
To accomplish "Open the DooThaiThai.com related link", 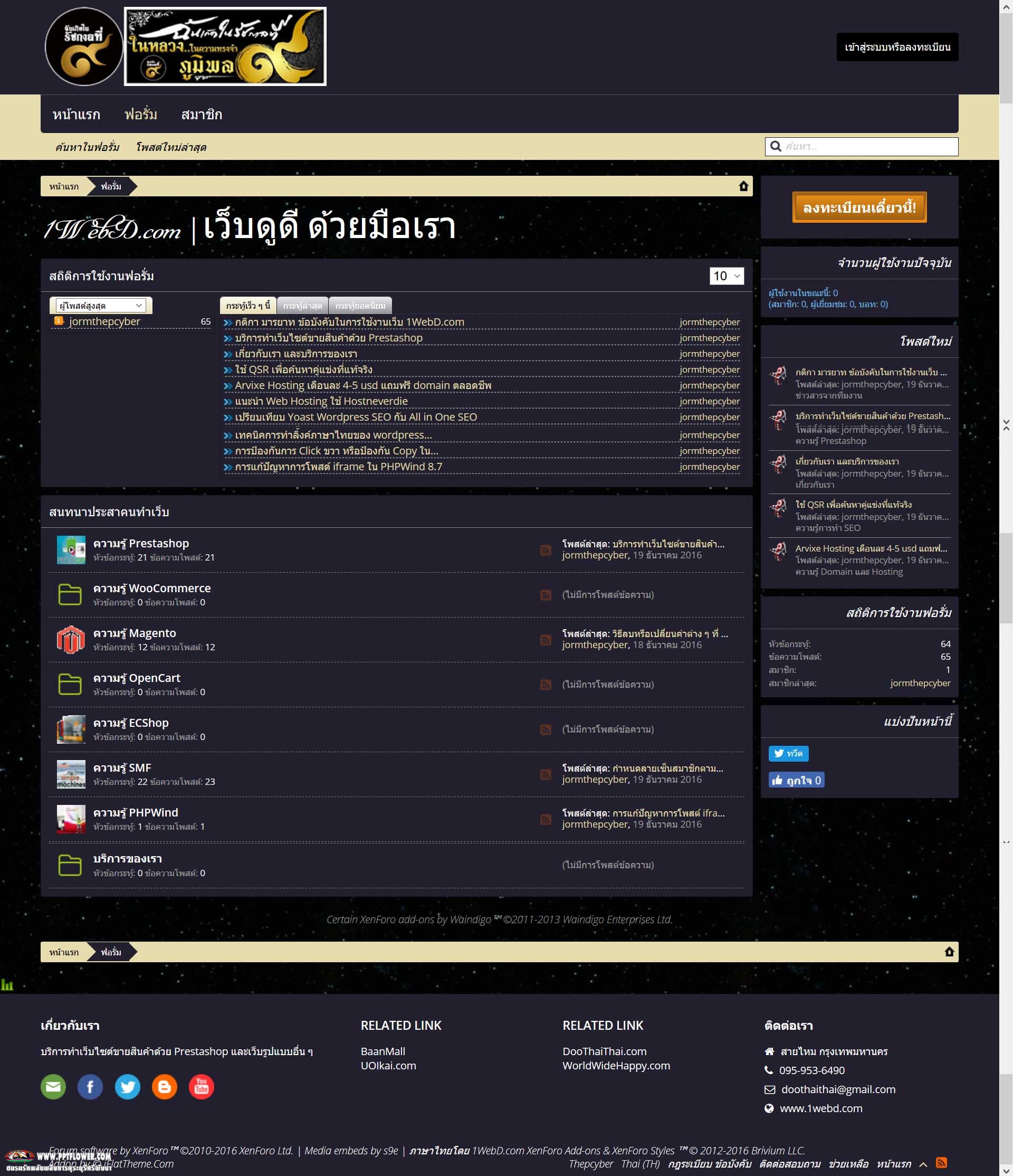I will [x=604, y=1051].
